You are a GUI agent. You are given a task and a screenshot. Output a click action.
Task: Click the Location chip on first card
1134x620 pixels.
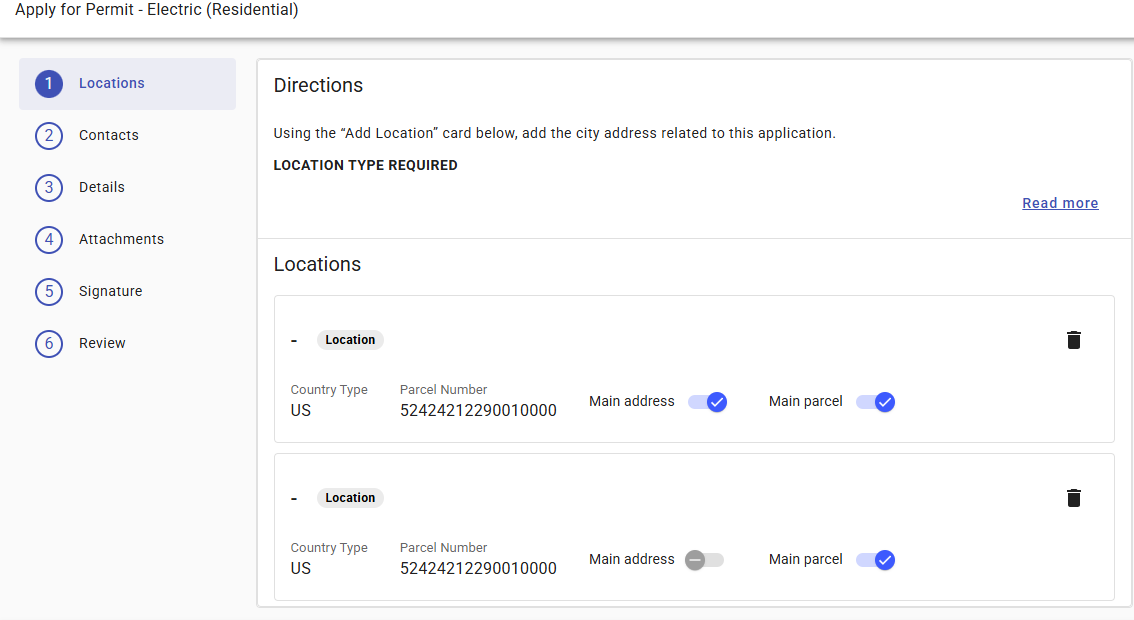point(350,340)
